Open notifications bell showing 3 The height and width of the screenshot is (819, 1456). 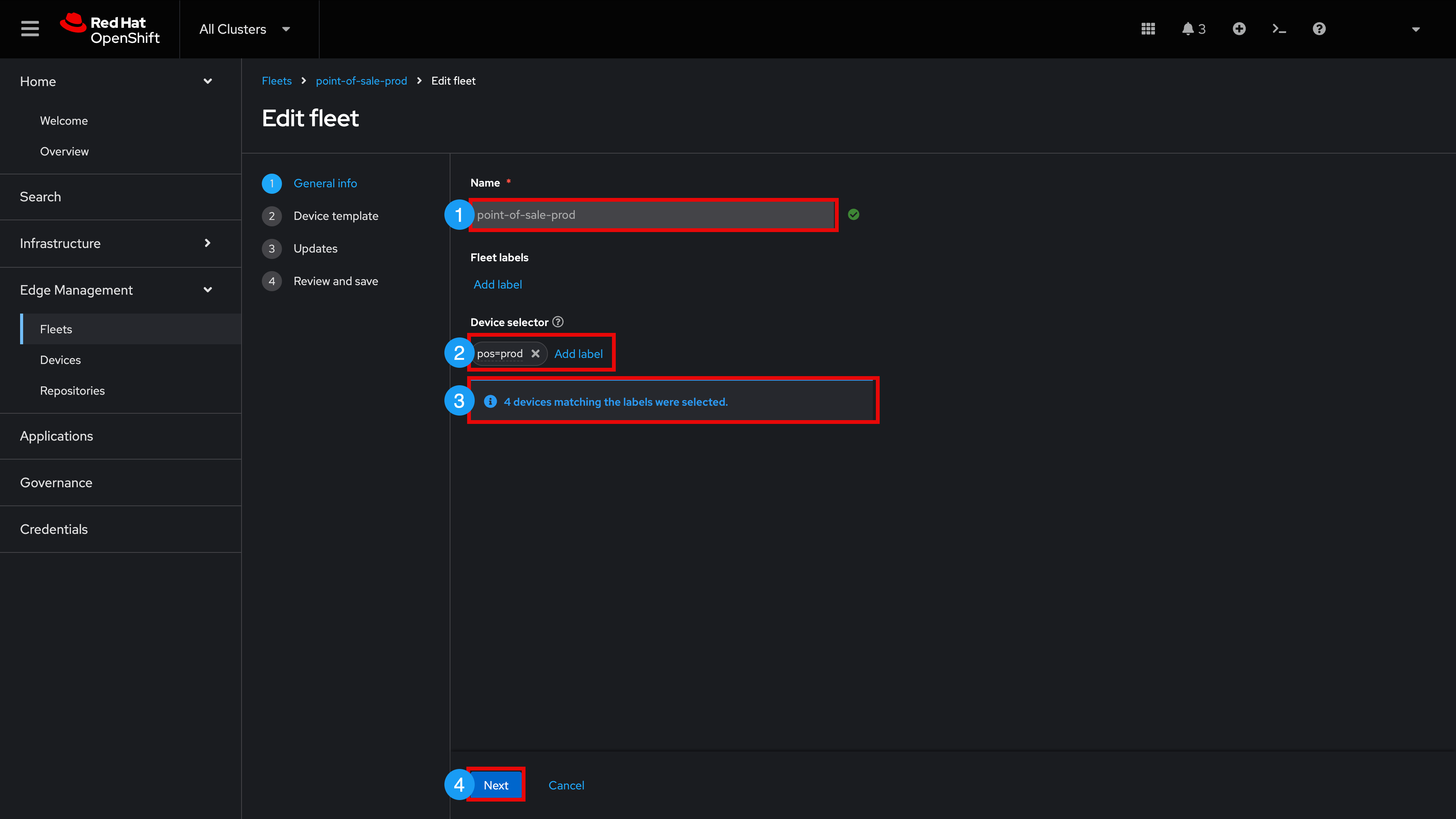click(x=1193, y=29)
